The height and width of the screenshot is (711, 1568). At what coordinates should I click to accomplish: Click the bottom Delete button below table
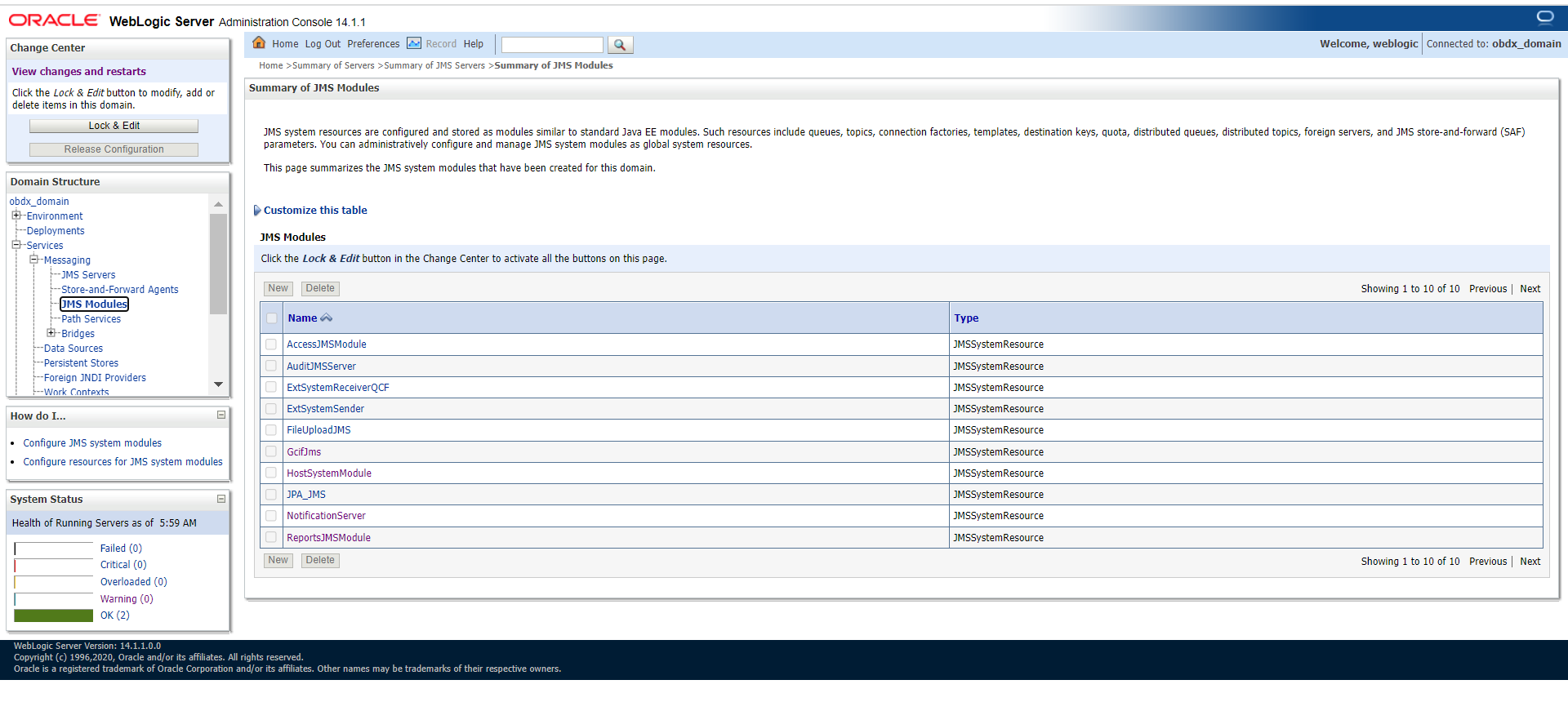click(320, 560)
